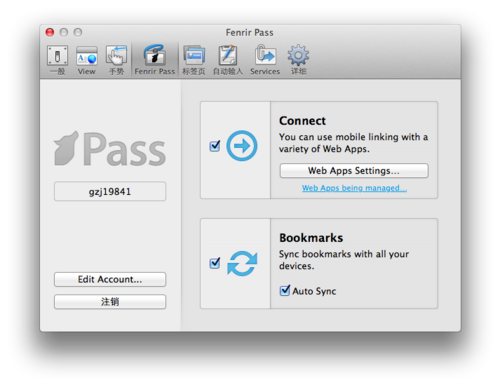Open the 手势 (Gestures) preferences pane
Image resolution: width=500 pixels, height=387 pixels.
[x=116, y=60]
